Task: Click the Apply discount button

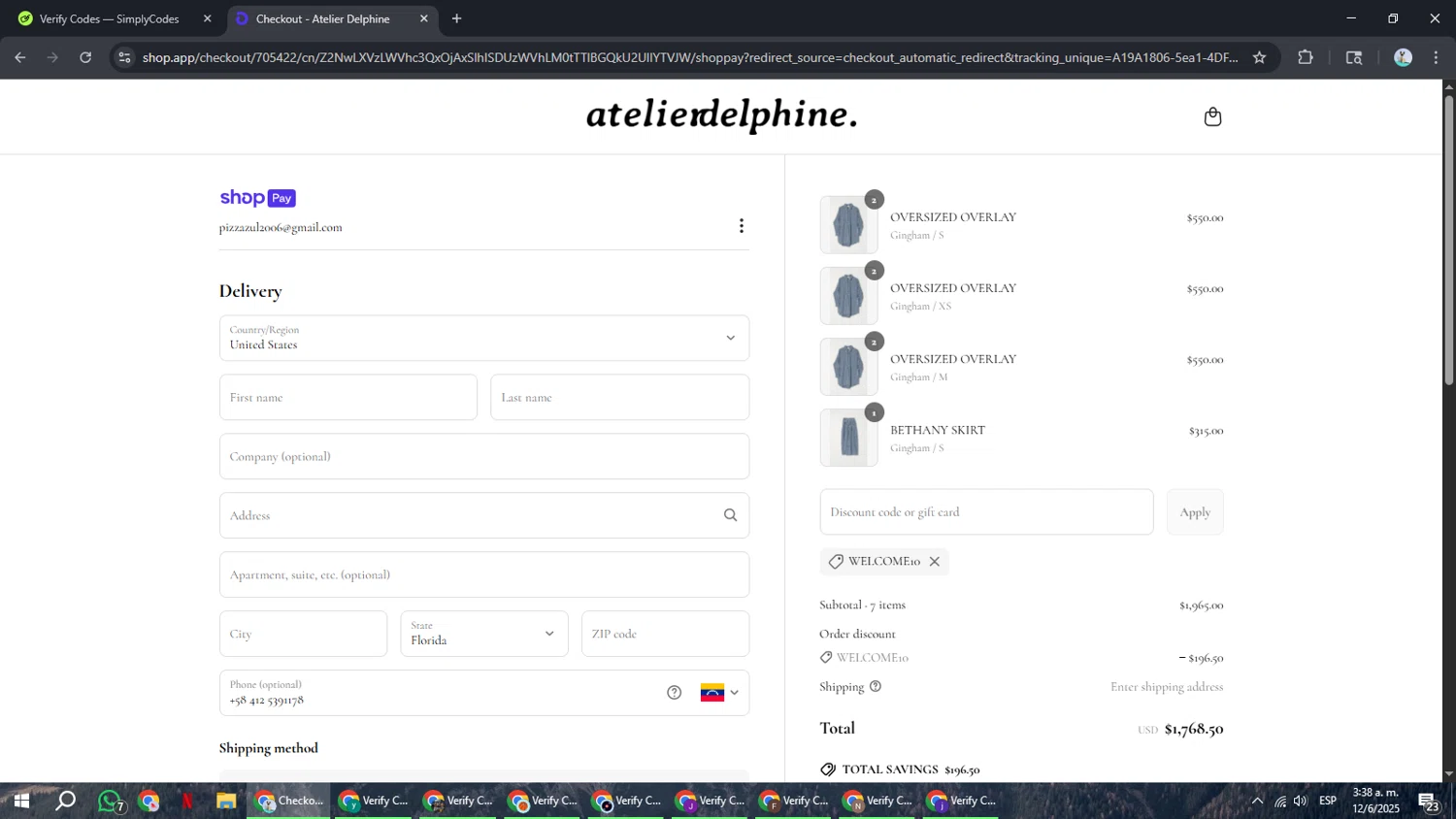Action: click(1195, 511)
